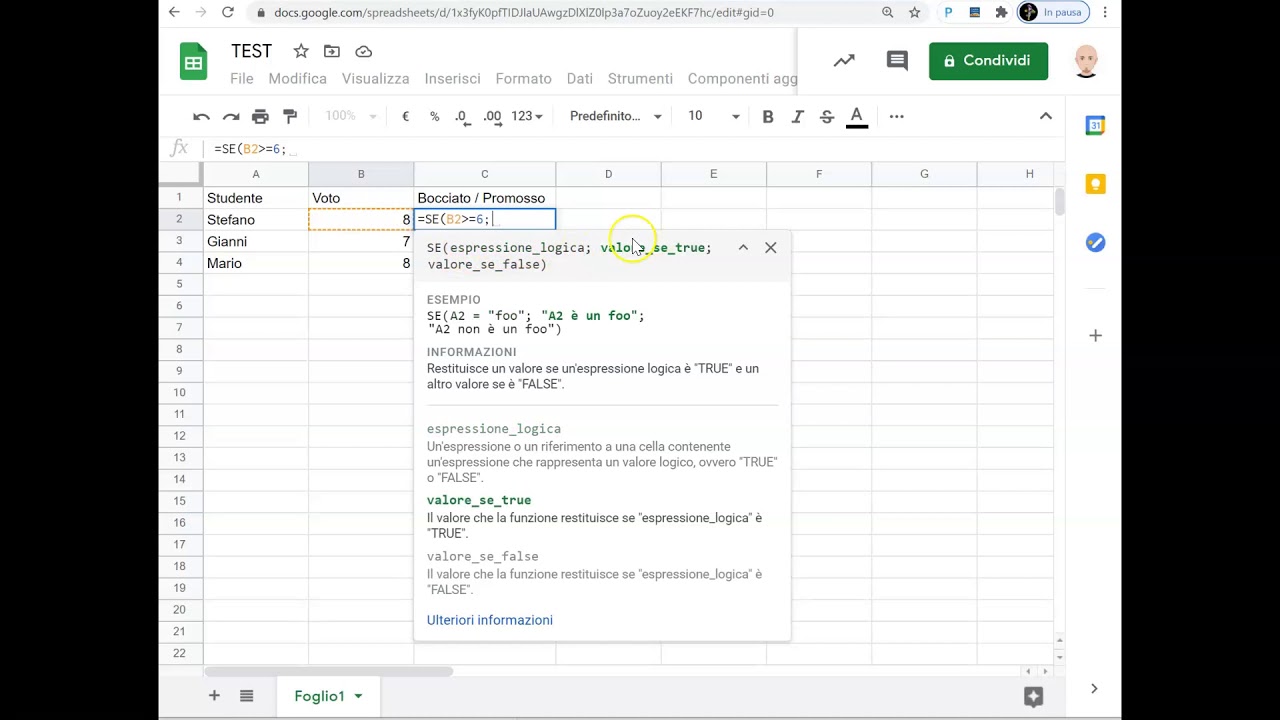
Task: Apply percent format with % icon
Action: (x=434, y=116)
